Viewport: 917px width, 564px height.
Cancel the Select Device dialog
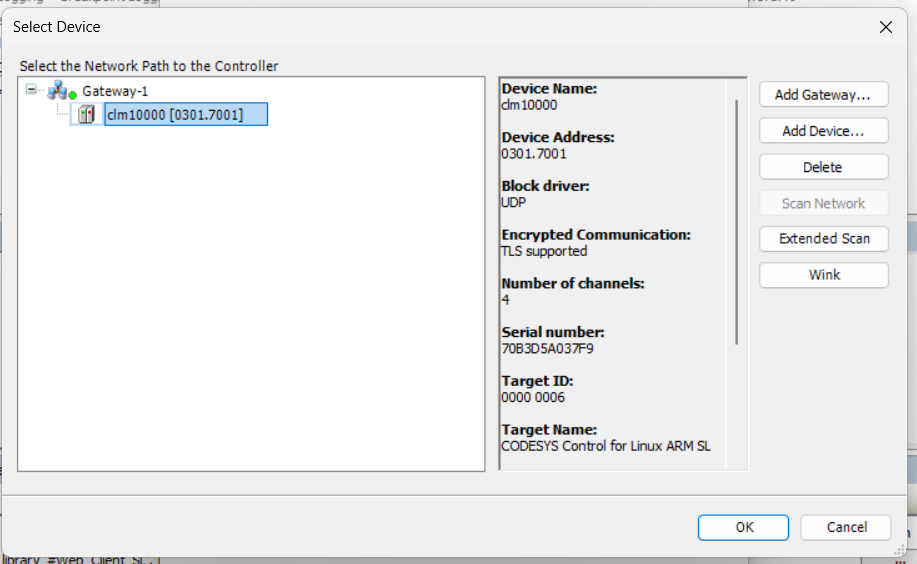[x=846, y=527]
